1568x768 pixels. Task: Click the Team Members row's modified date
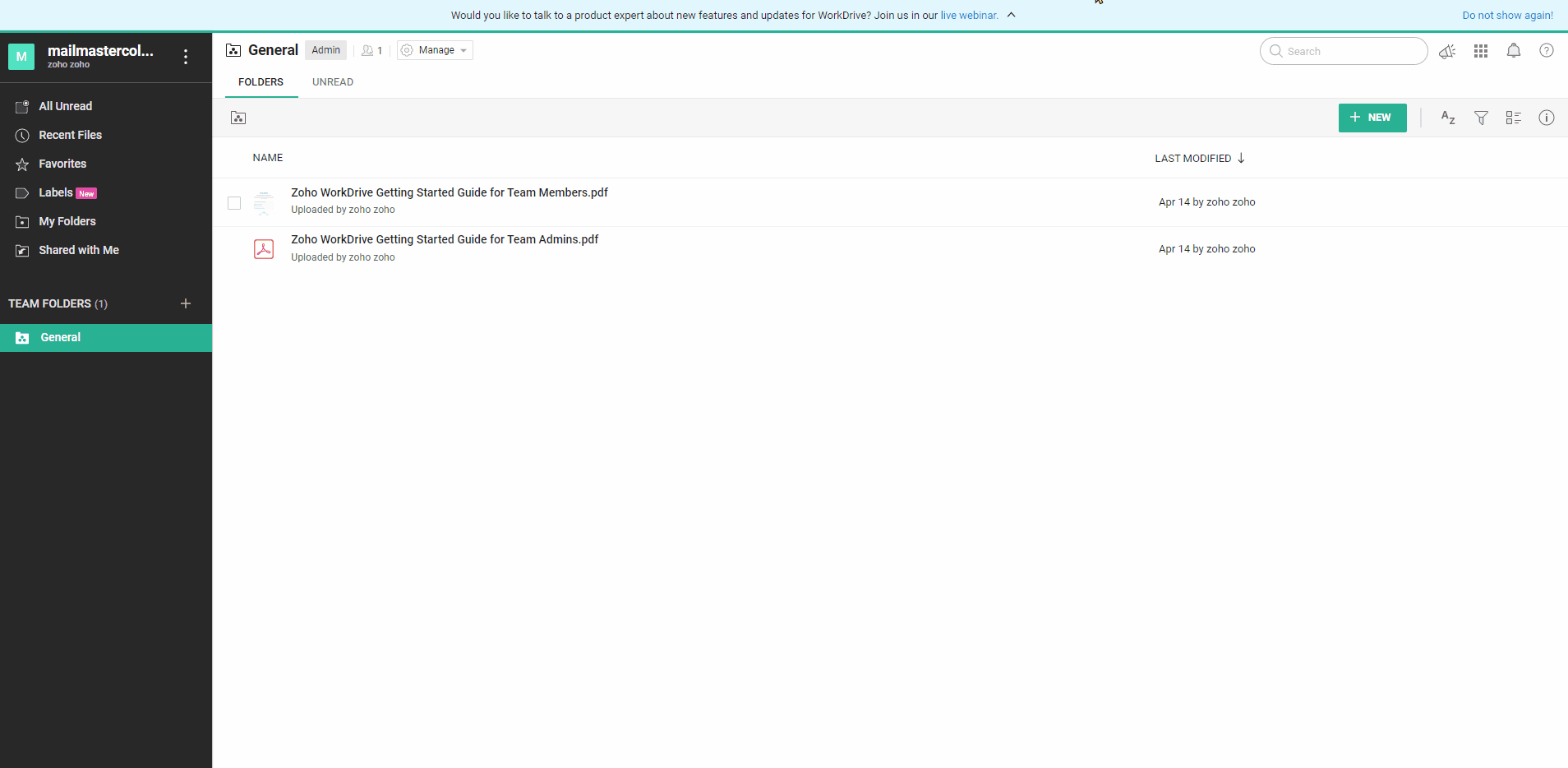tap(1207, 202)
